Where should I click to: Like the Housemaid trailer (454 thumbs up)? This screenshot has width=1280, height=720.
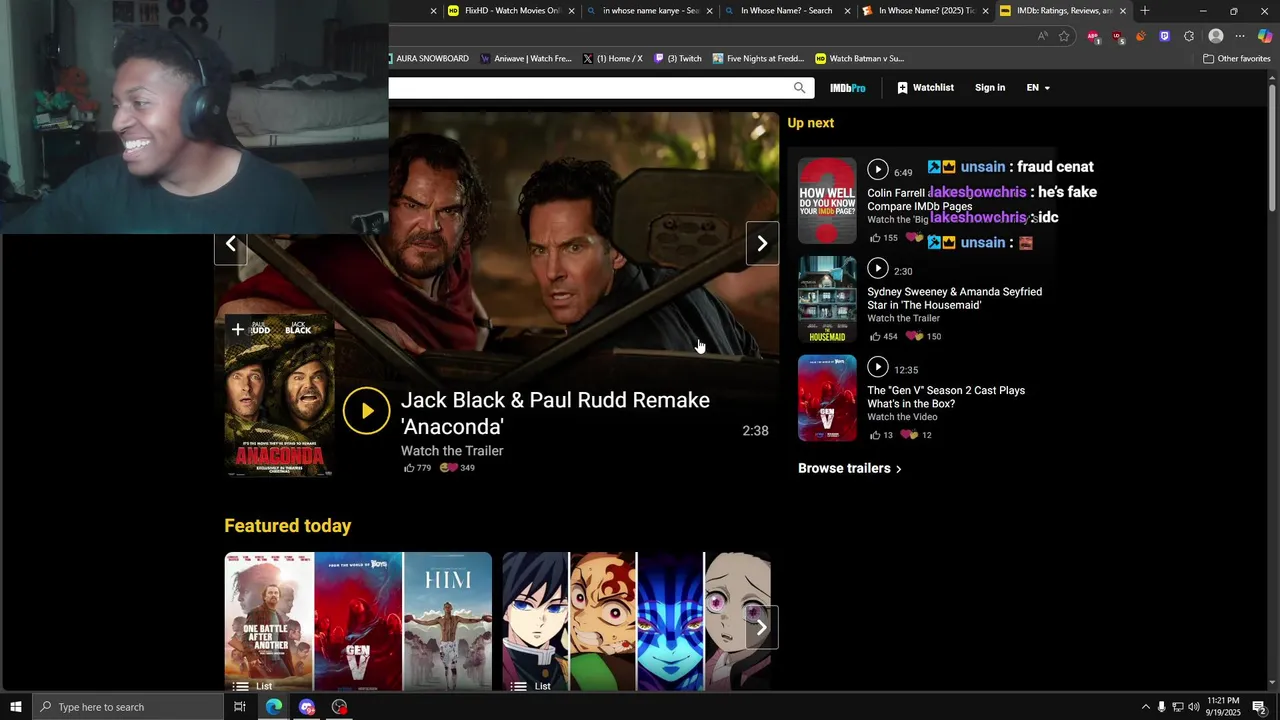tap(883, 337)
